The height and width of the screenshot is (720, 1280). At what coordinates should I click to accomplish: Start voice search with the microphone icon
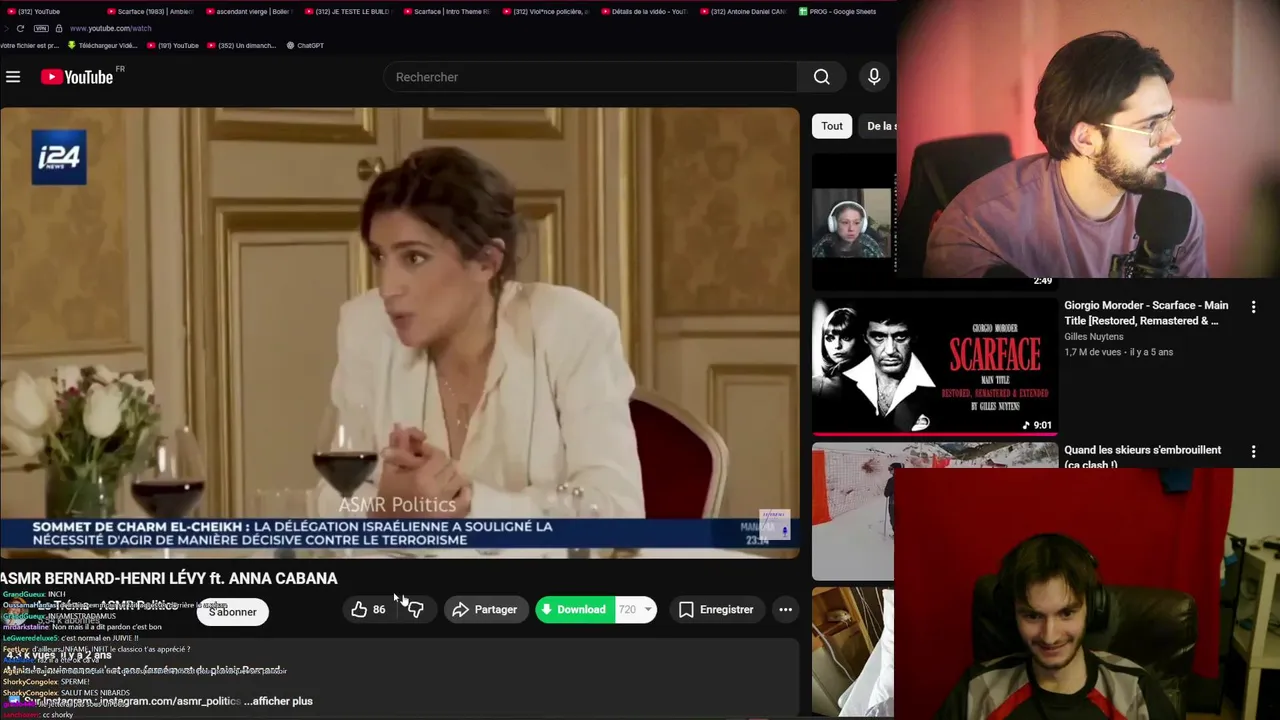pos(874,77)
